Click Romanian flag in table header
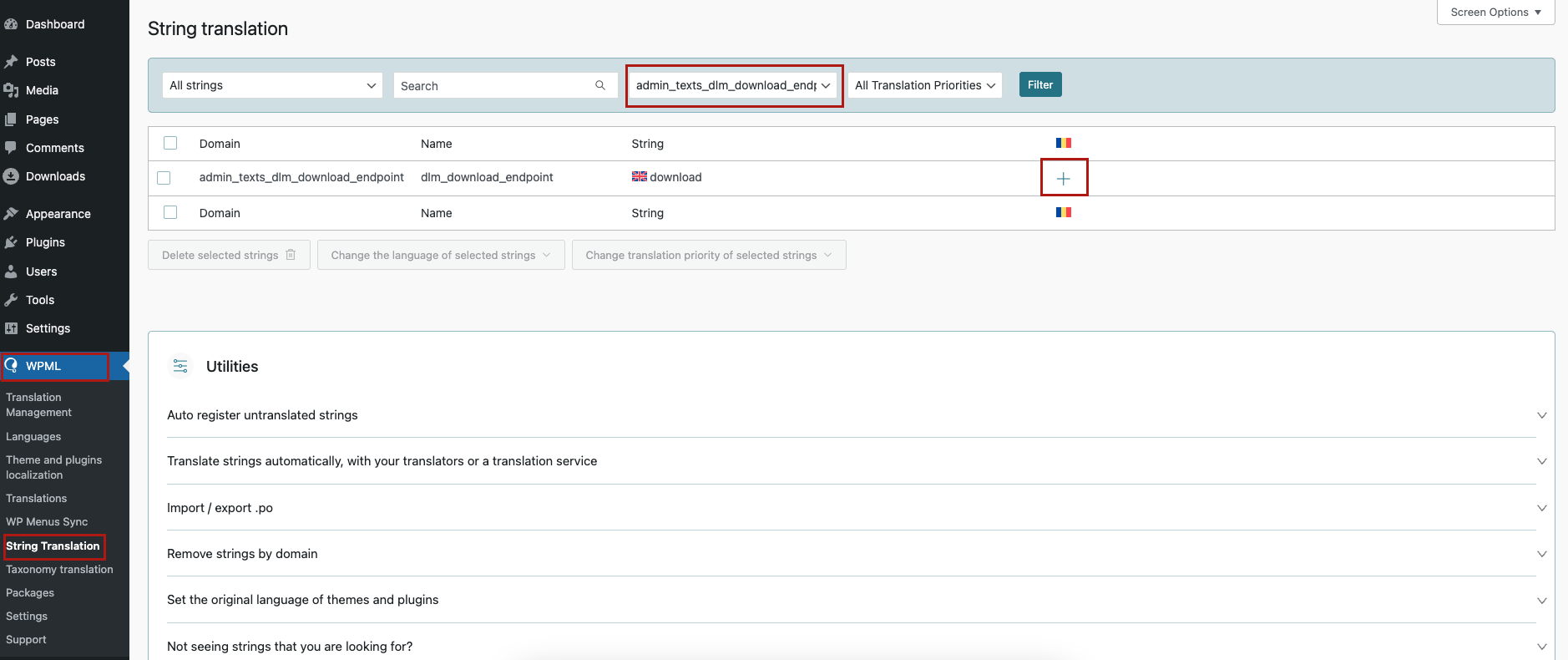1568x660 pixels. [1064, 143]
